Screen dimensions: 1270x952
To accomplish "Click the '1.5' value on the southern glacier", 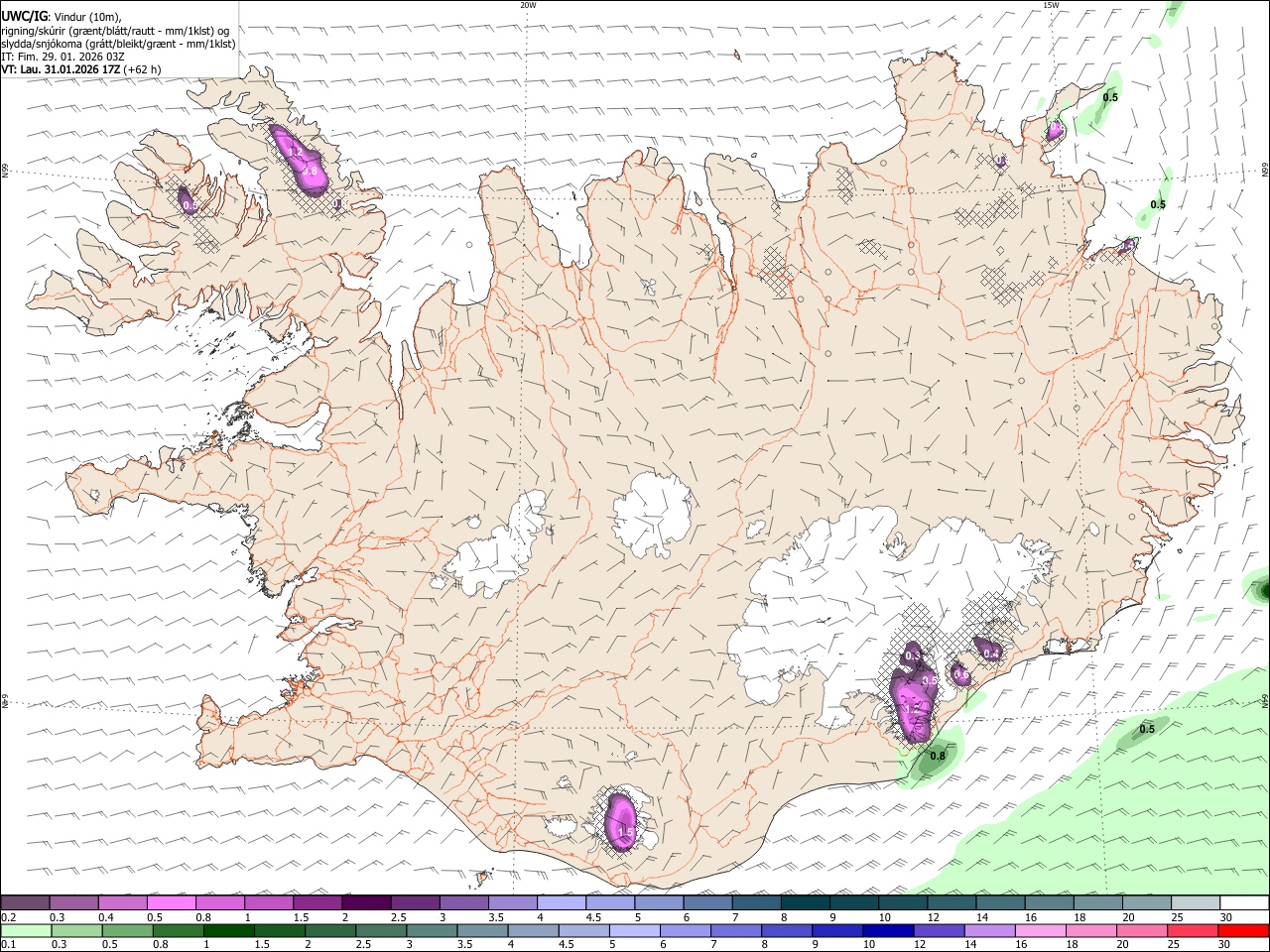I will (626, 831).
